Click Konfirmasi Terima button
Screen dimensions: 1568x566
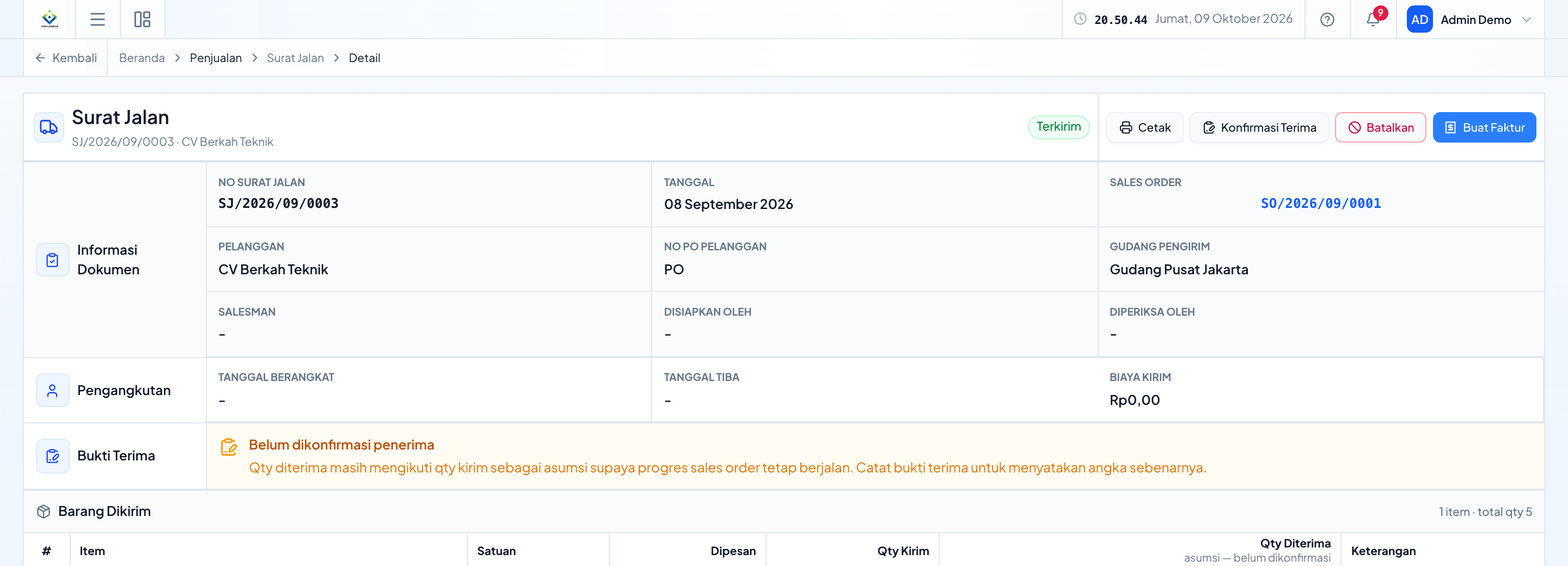pyautogui.click(x=1259, y=127)
